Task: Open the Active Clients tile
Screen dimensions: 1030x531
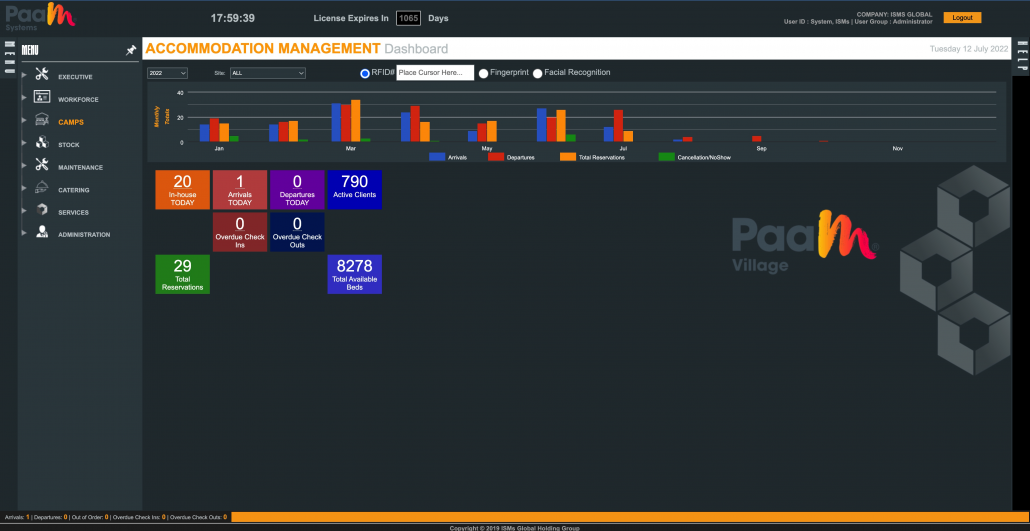Action: click(x=355, y=190)
